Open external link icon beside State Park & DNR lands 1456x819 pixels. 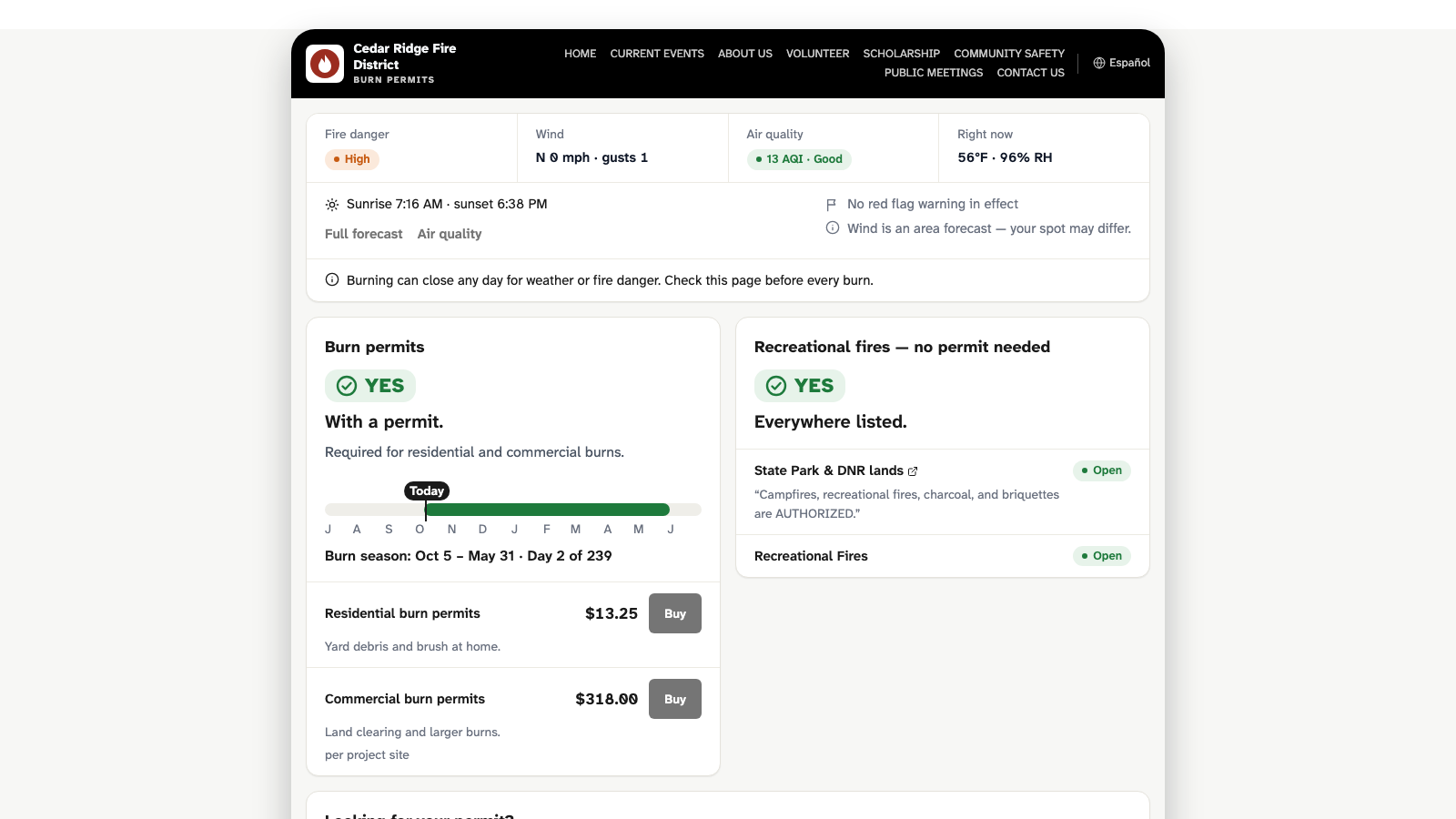tap(913, 471)
